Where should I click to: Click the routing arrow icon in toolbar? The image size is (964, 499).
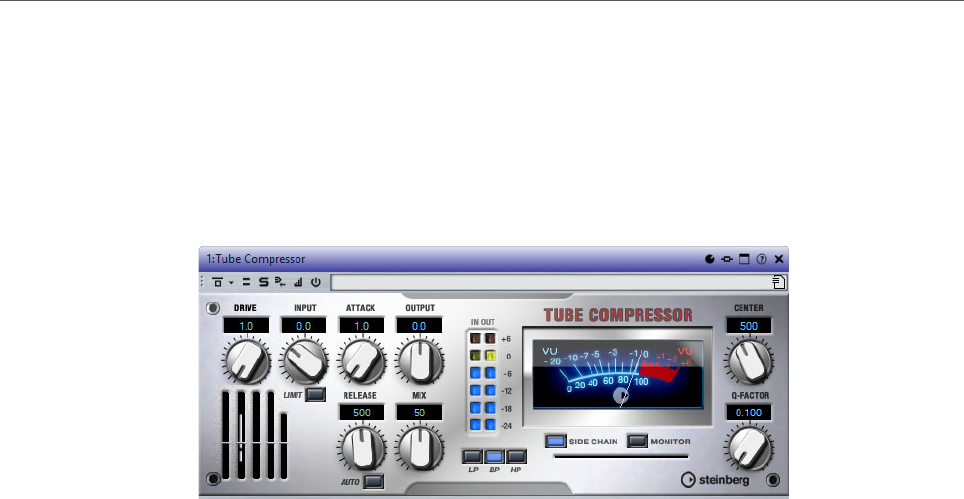pyautogui.click(x=280, y=282)
